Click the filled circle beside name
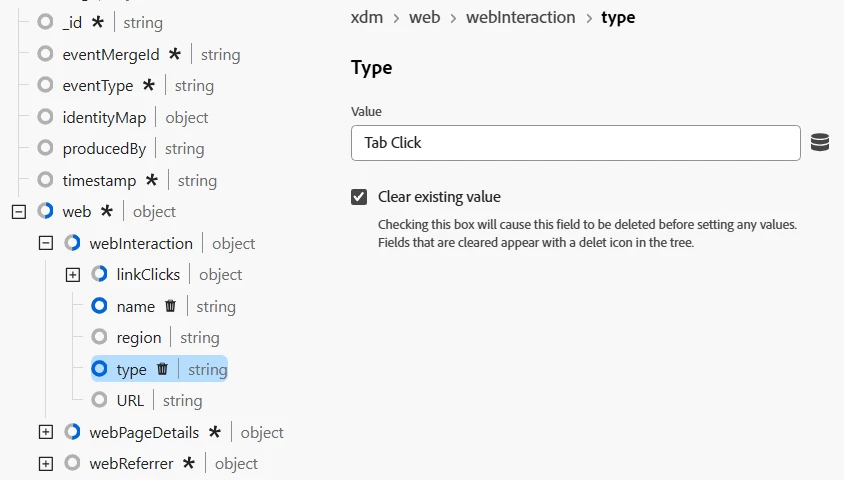The height and width of the screenshot is (480, 844). (100, 306)
